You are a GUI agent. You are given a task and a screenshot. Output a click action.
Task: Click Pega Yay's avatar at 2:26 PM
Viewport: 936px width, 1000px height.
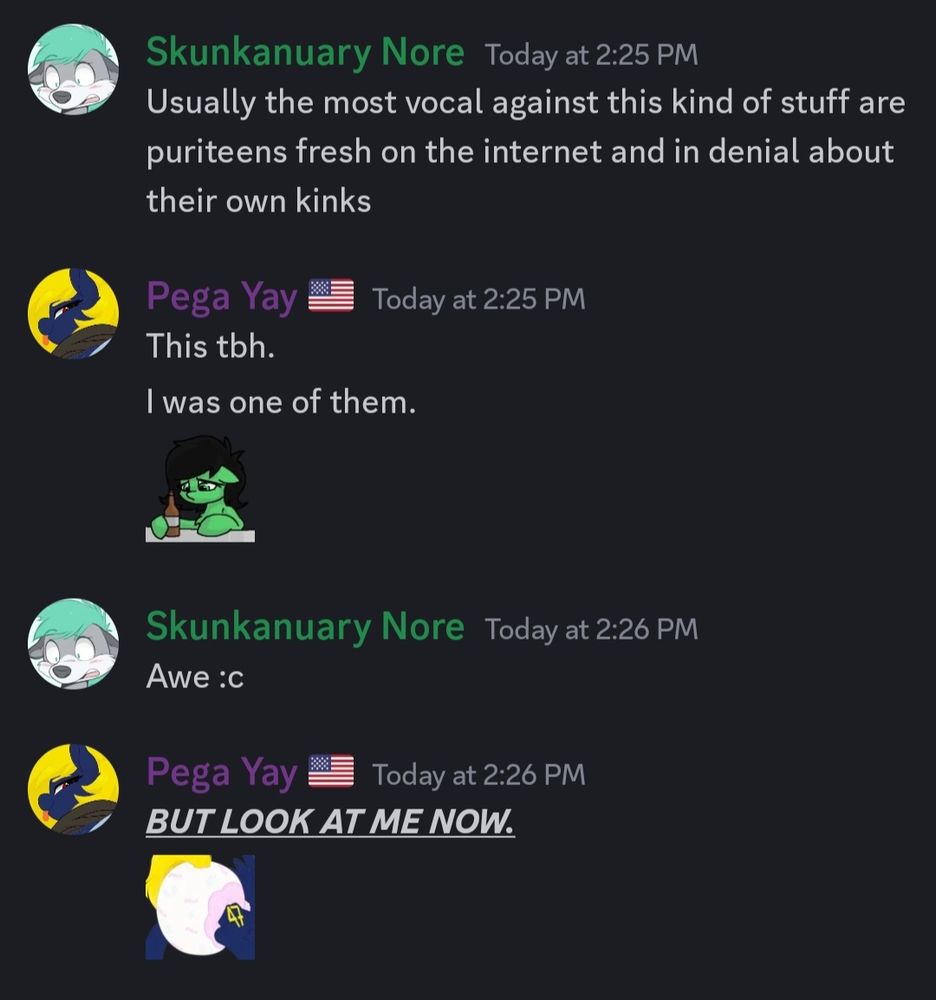[73, 789]
